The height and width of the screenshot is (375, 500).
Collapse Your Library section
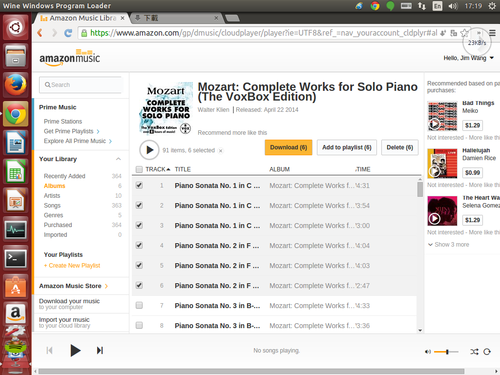(x=118, y=159)
